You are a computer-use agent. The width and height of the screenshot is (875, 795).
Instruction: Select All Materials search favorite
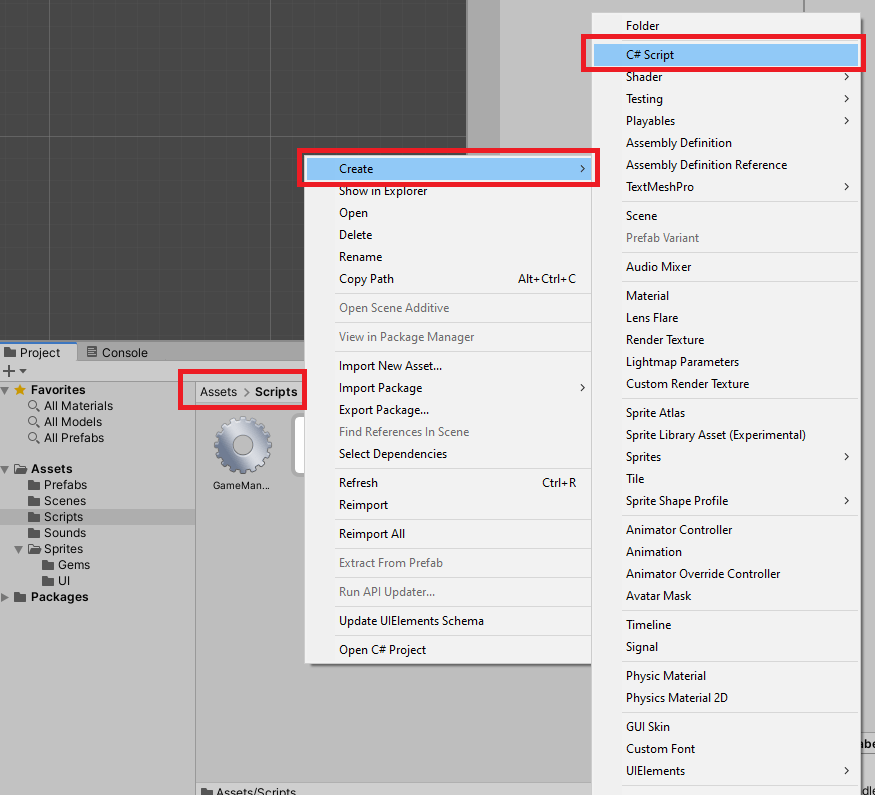(x=78, y=406)
